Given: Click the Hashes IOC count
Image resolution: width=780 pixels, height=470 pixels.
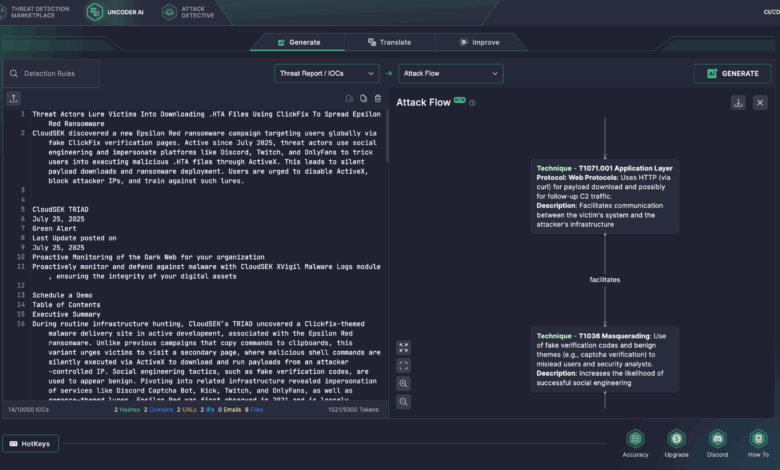Looking at the screenshot, I should coord(127,410).
